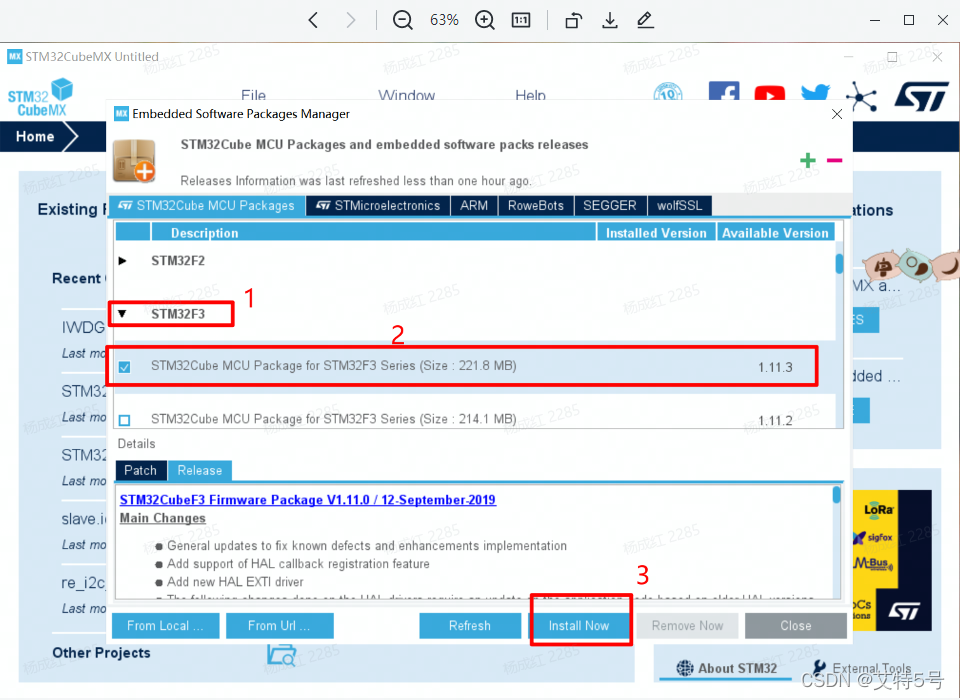Viewport: 960px width, 700px height.
Task: Switch to STMicroelectronics tab
Action: (x=378, y=206)
